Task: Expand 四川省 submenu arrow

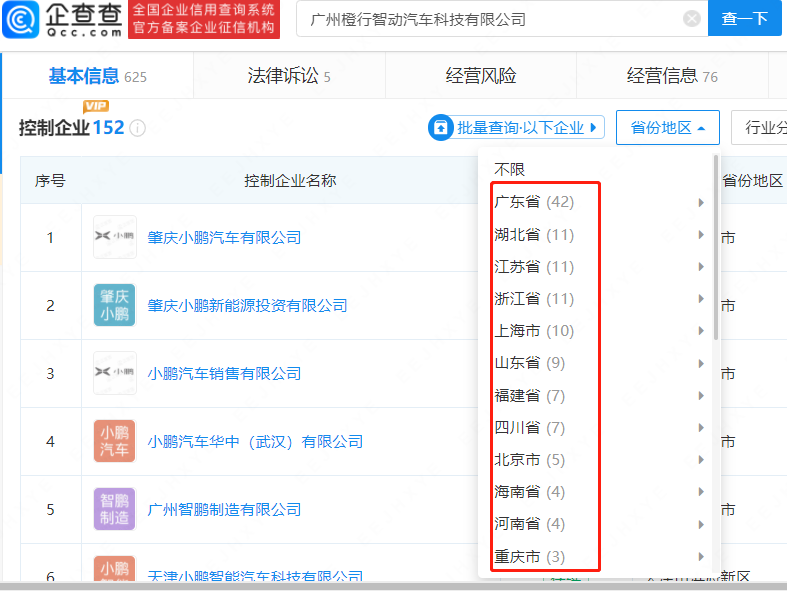Action: [x=701, y=428]
